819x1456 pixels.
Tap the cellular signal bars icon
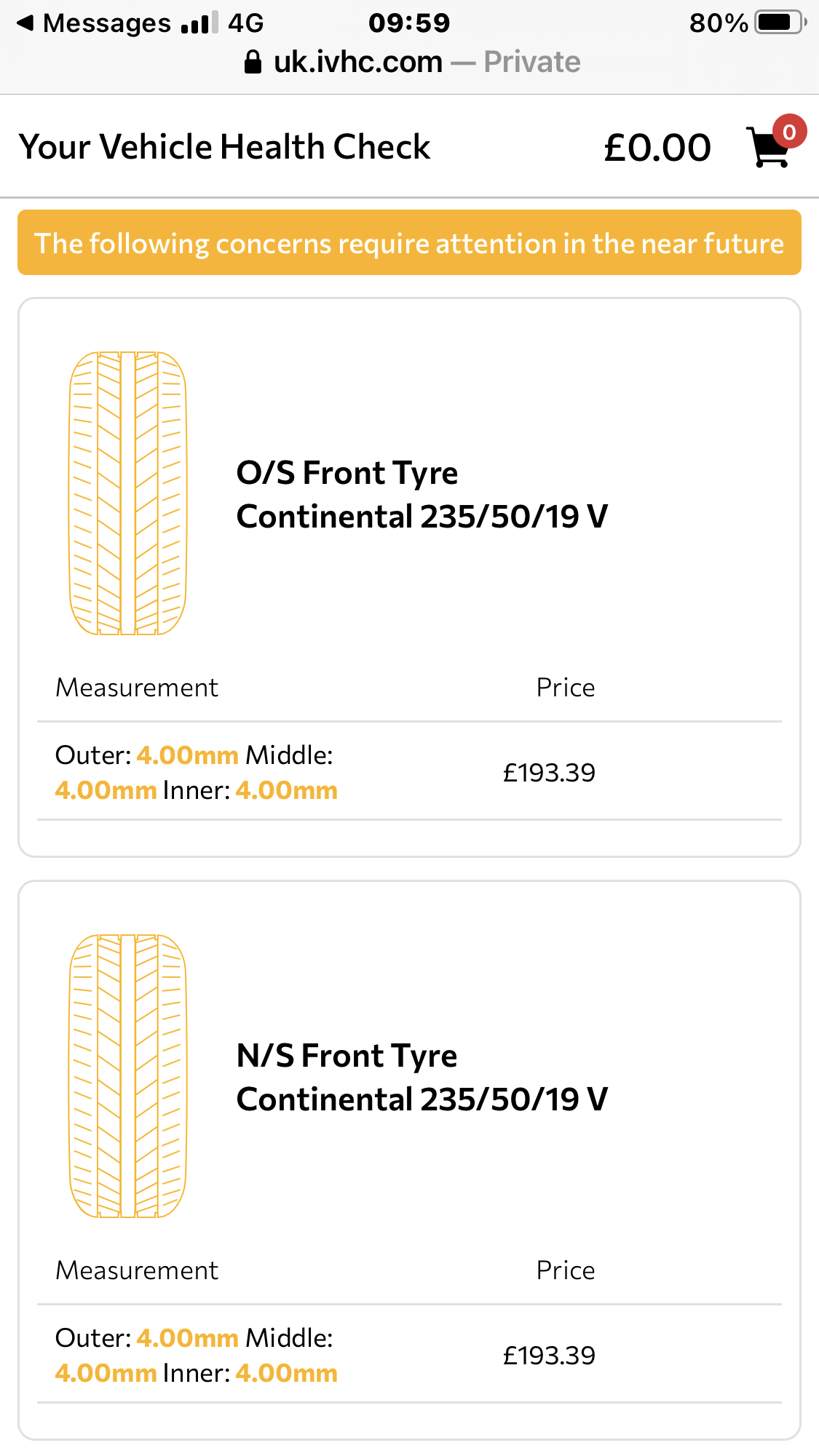click(199, 23)
